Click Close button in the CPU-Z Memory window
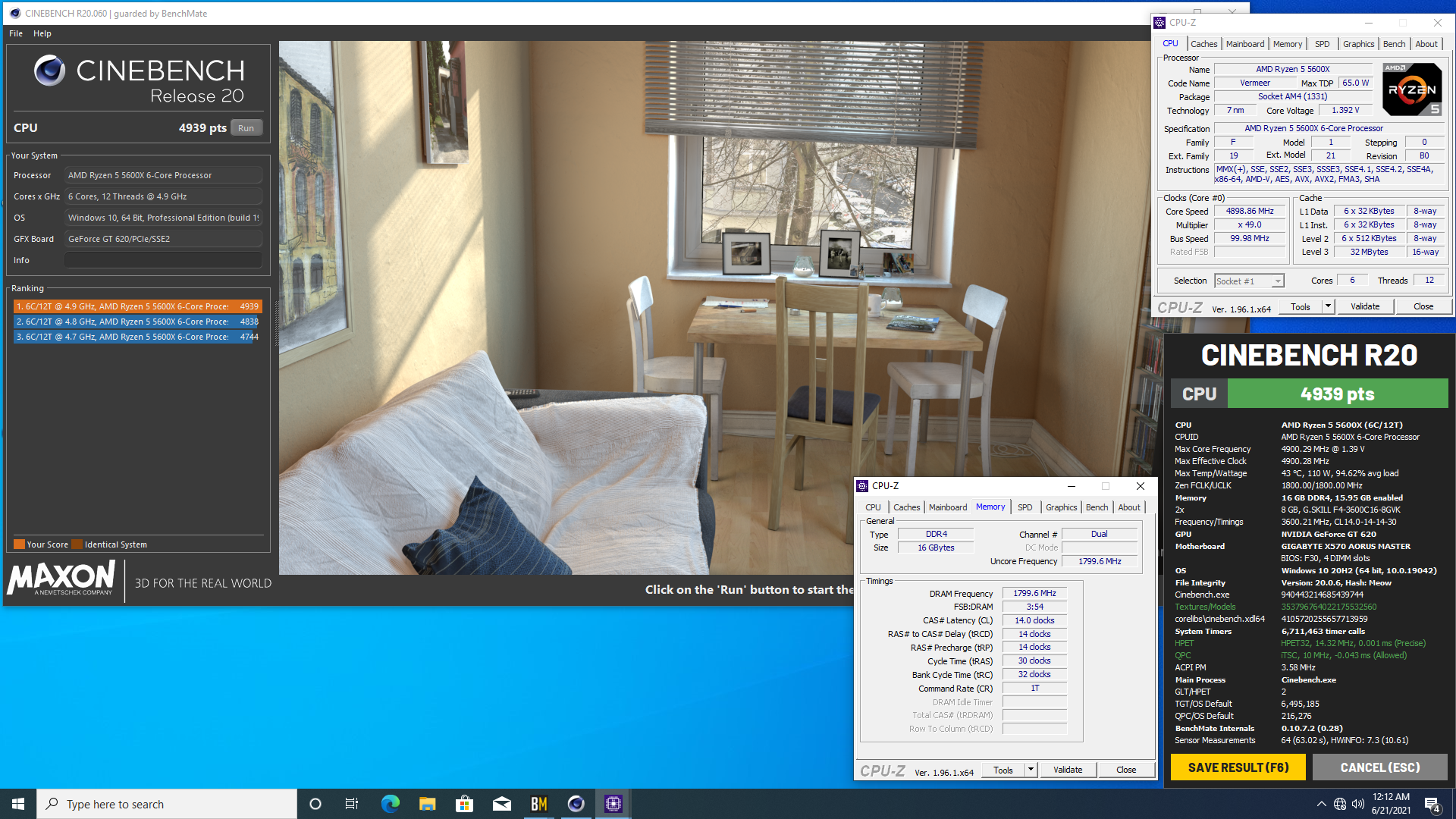The image size is (1456, 819). [1126, 770]
